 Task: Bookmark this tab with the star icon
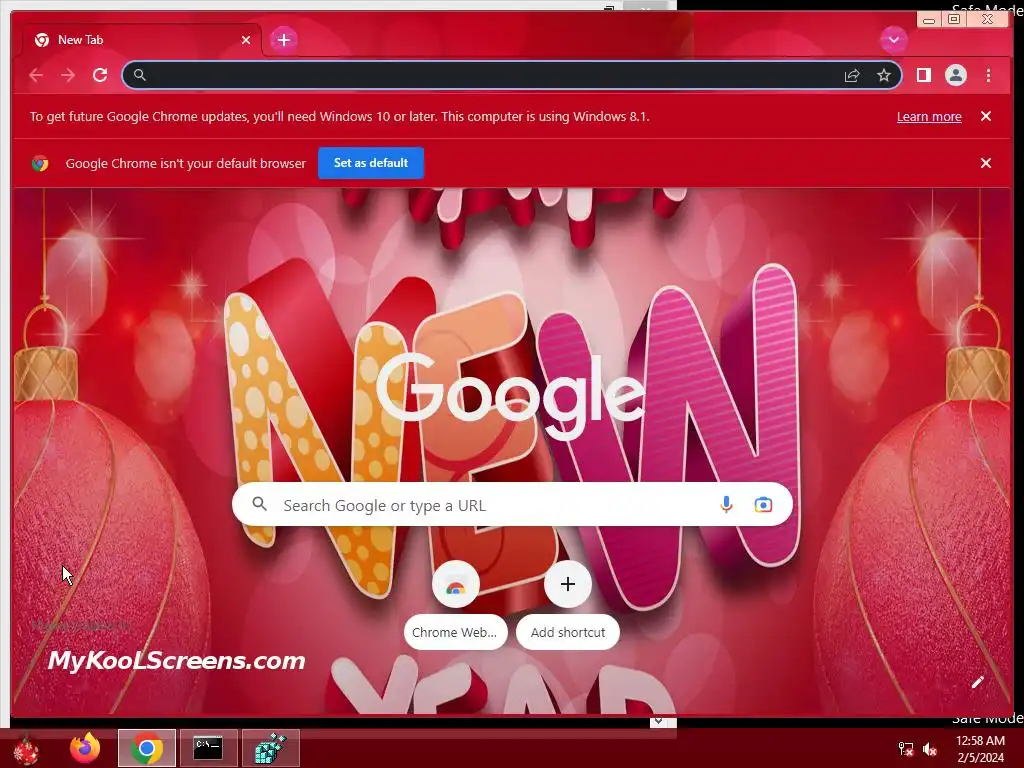coord(884,76)
